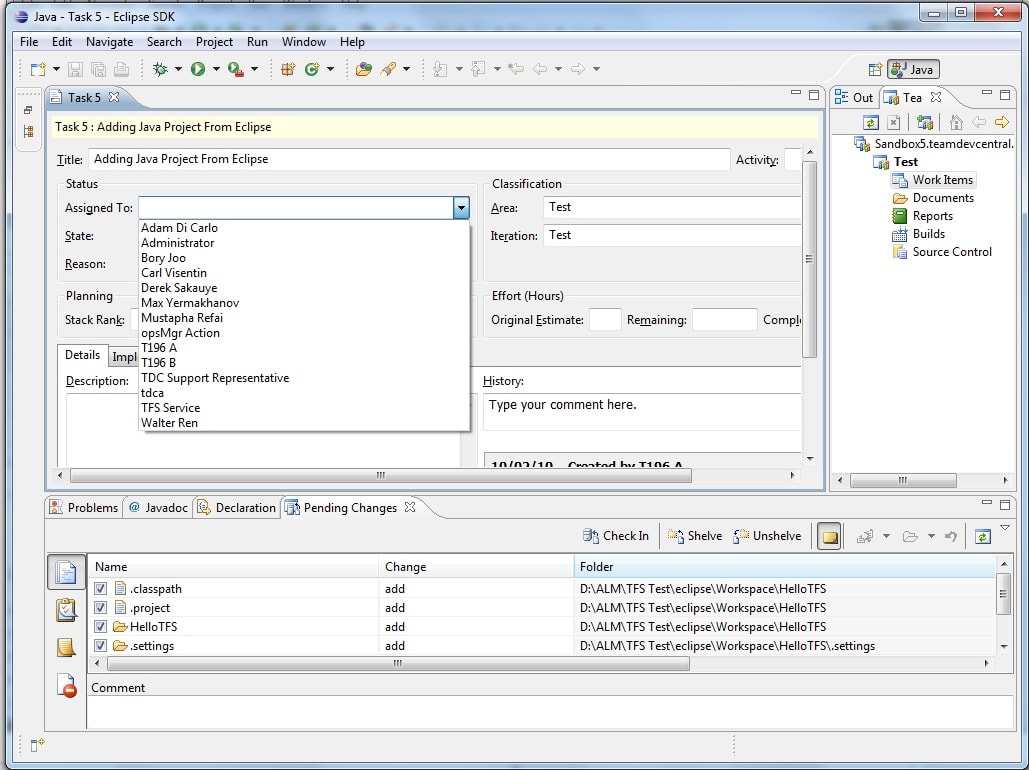Open the File menu
Viewport: 1029px width, 770px height.
tap(29, 42)
